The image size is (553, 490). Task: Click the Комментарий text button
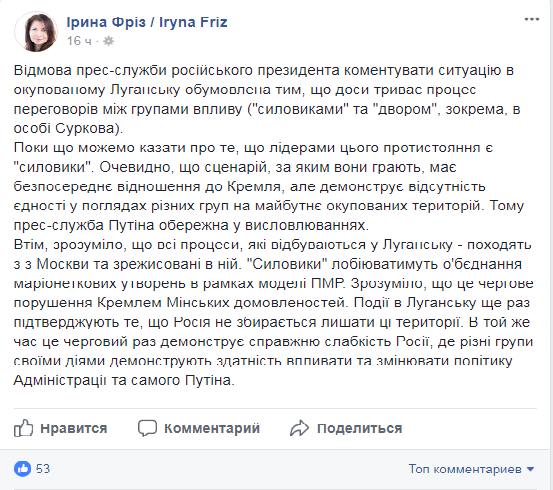tap(212, 428)
